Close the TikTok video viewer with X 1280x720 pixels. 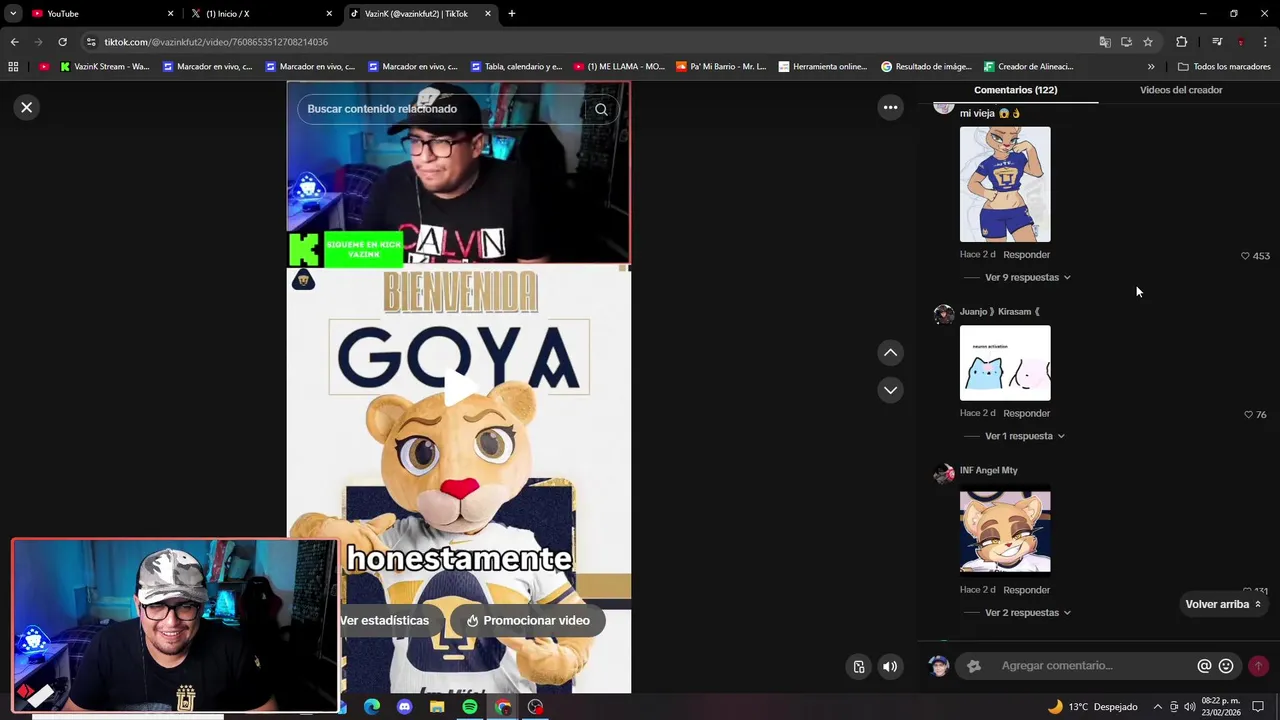pos(27,107)
